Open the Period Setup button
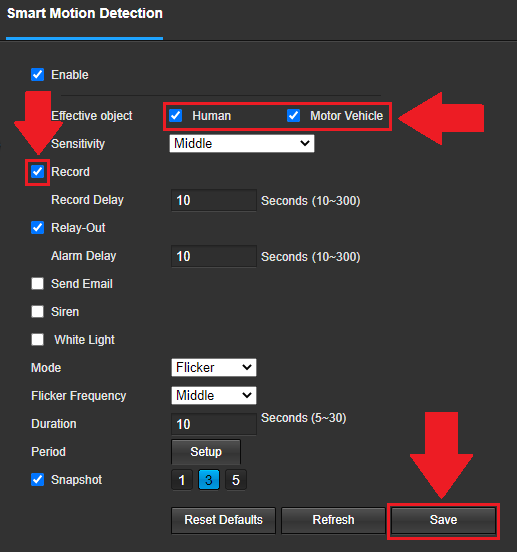The width and height of the screenshot is (517, 552). 206,452
